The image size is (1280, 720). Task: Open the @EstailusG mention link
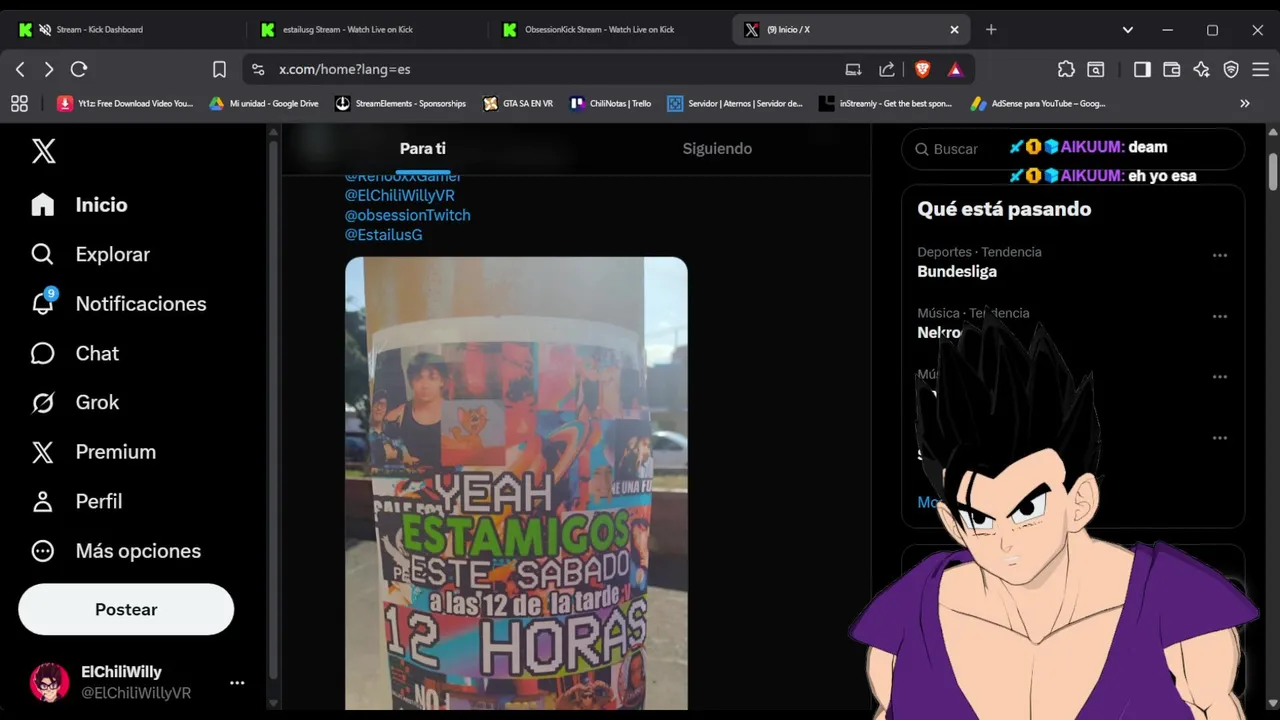pos(384,234)
